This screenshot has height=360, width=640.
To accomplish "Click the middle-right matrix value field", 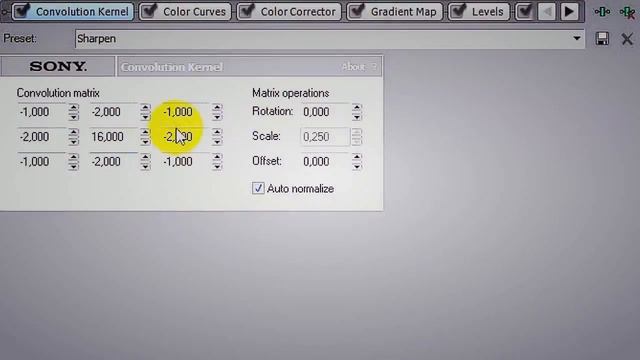I will click(x=185, y=137).
